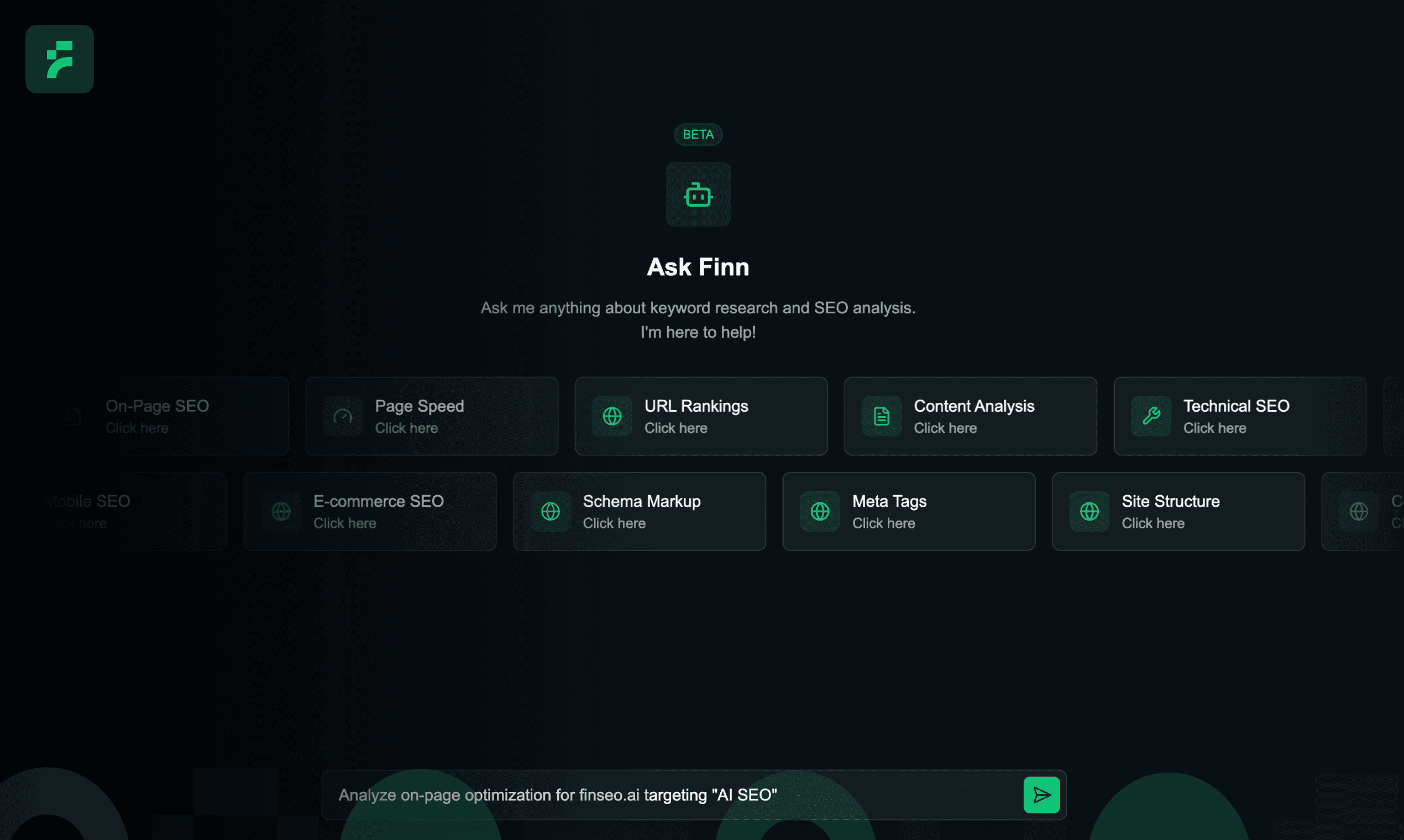1404x840 pixels.
Task: Click the Ask Finn heading
Action: tap(698, 266)
